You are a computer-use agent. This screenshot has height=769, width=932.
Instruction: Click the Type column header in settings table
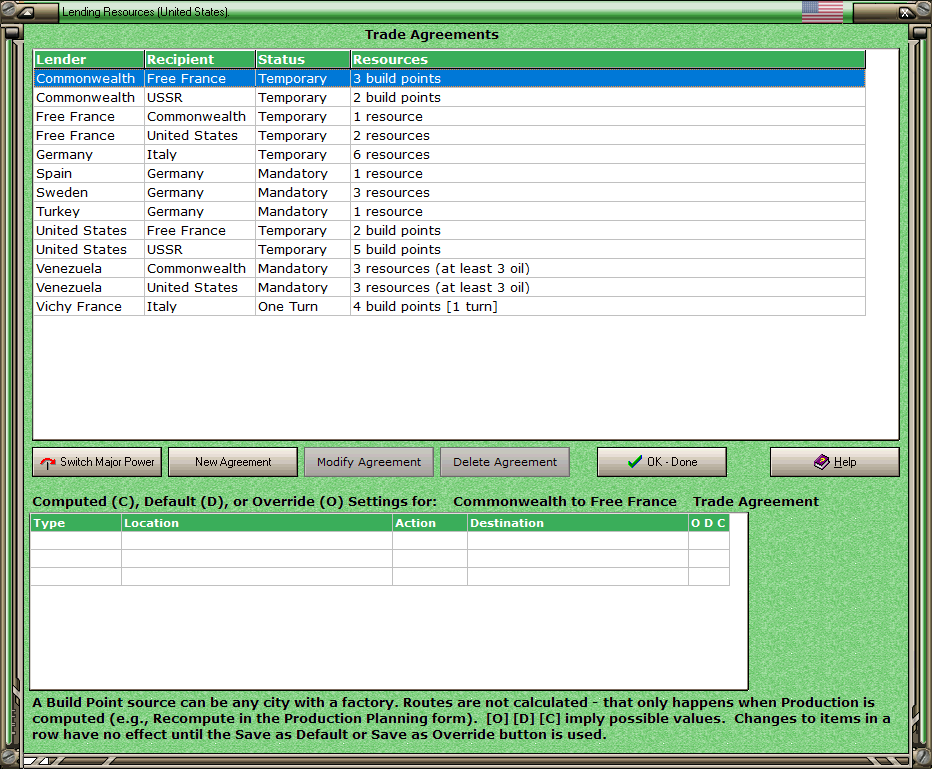click(x=75, y=523)
